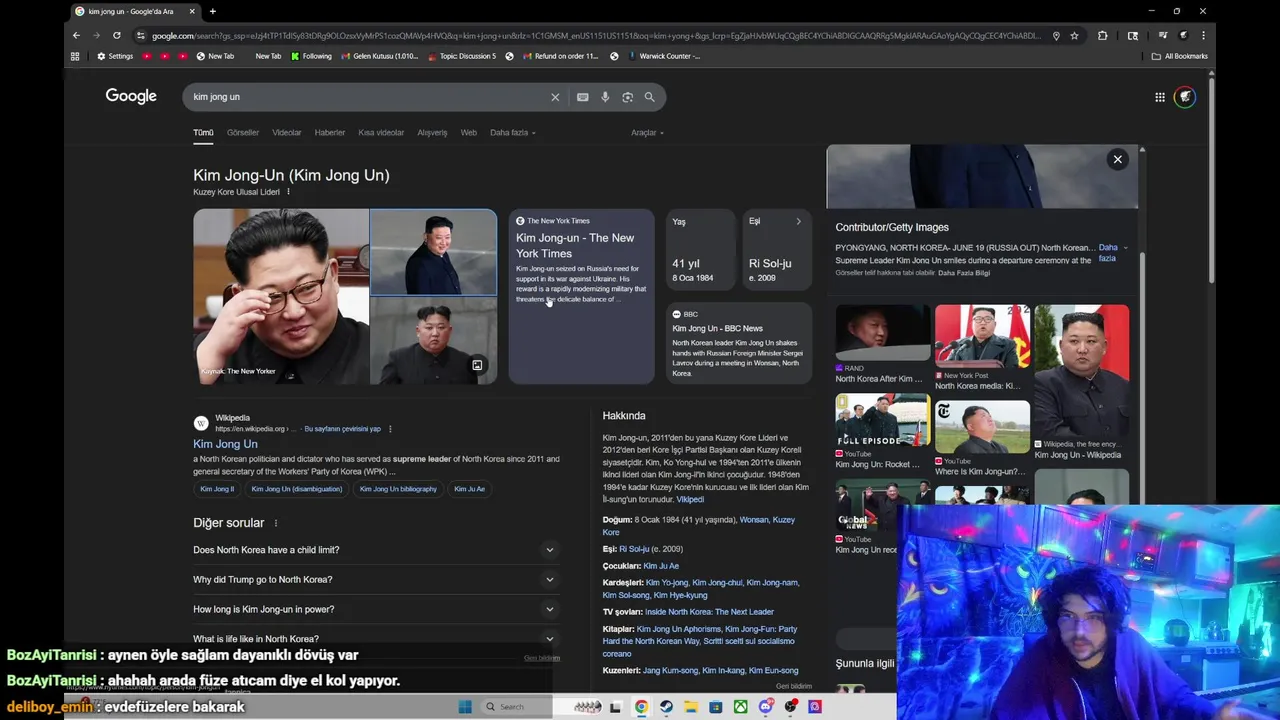Open Microsoft Store from the taskbar
1280x720 pixels.
(715, 707)
